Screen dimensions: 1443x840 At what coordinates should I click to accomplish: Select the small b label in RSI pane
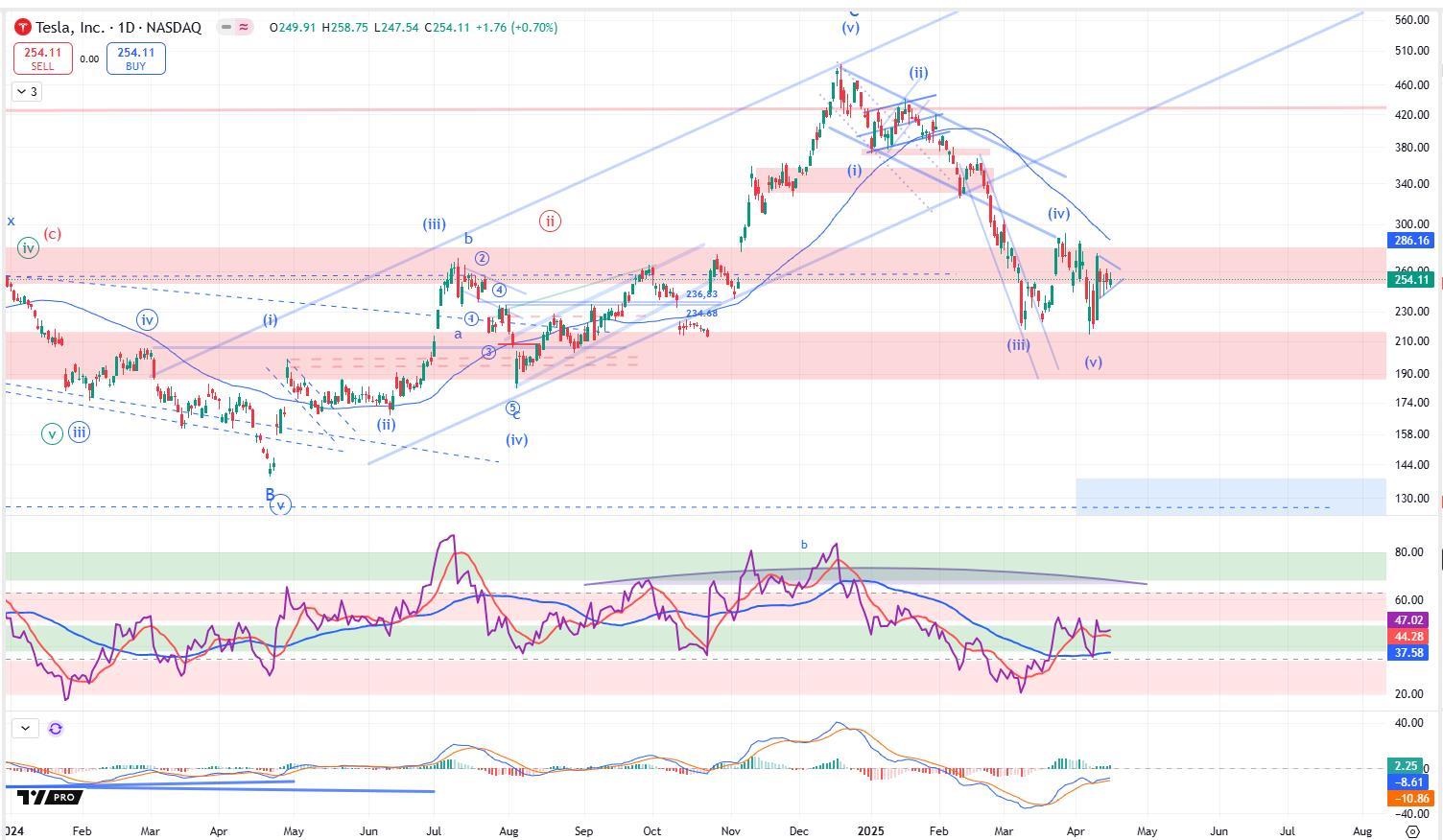[804, 545]
